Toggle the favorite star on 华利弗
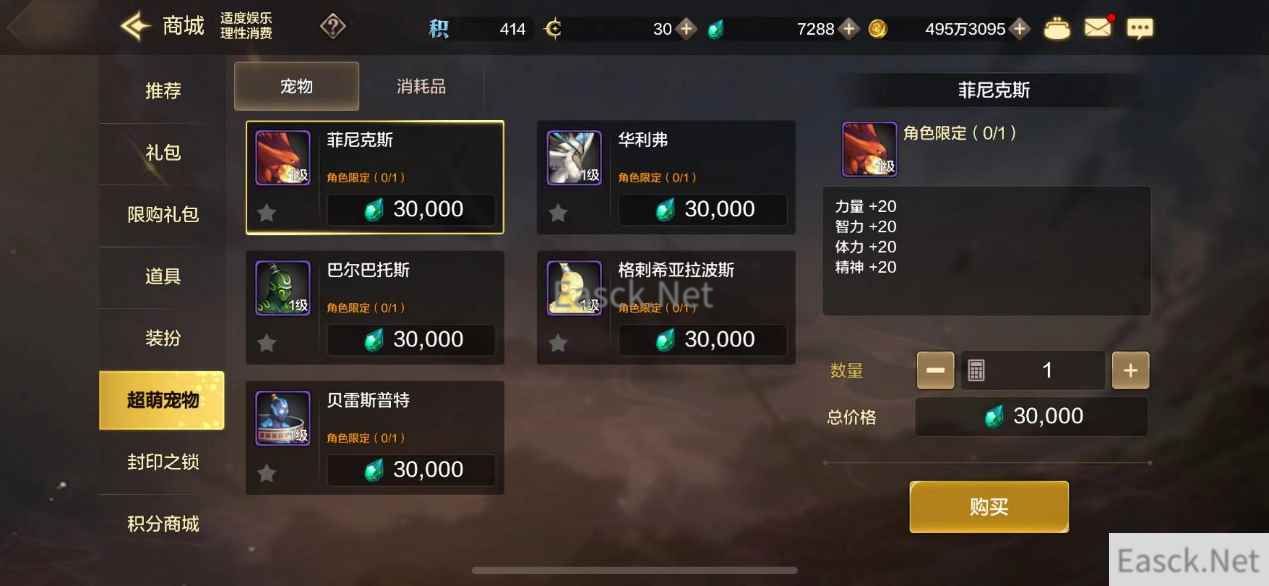 pos(558,212)
